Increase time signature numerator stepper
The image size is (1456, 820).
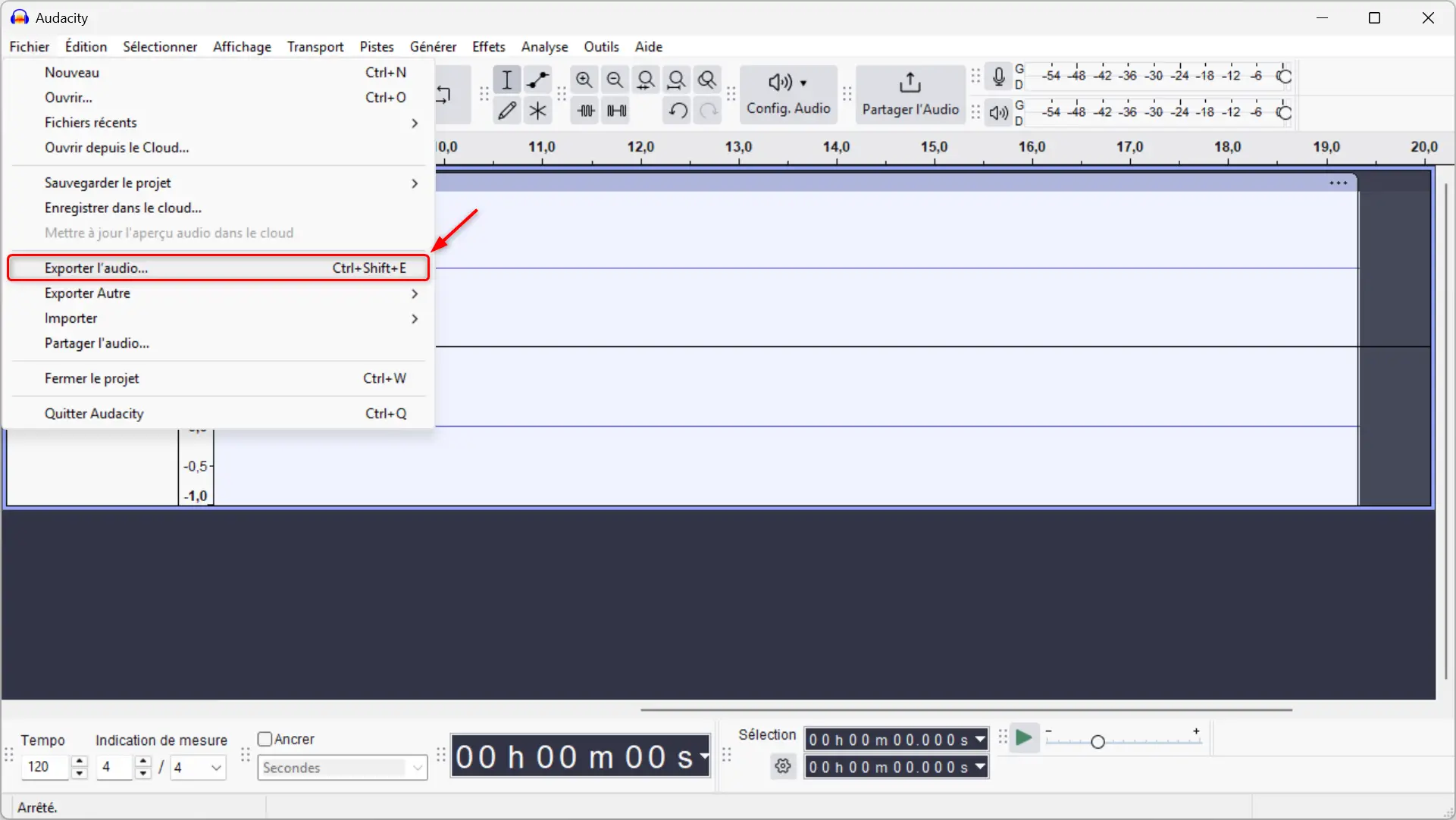(x=143, y=762)
